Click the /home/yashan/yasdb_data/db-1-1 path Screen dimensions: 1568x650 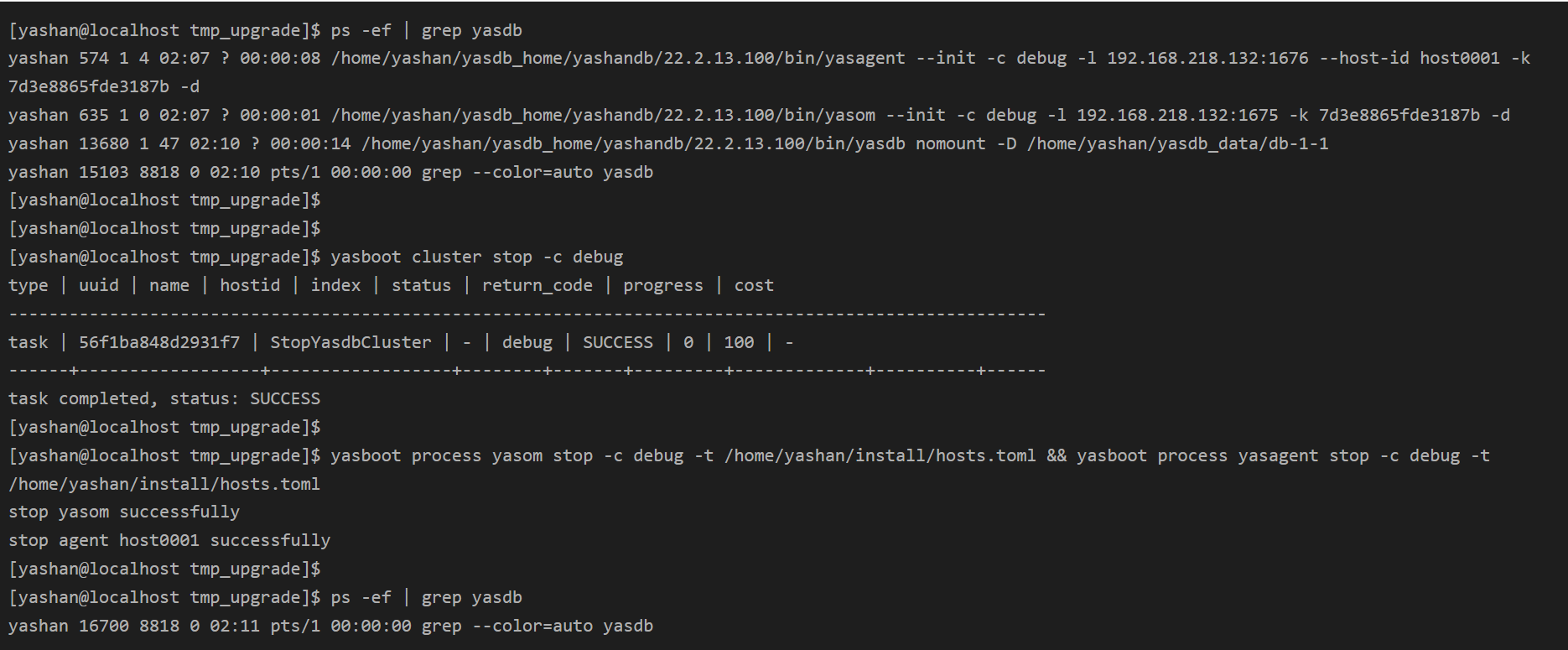(x=1178, y=144)
